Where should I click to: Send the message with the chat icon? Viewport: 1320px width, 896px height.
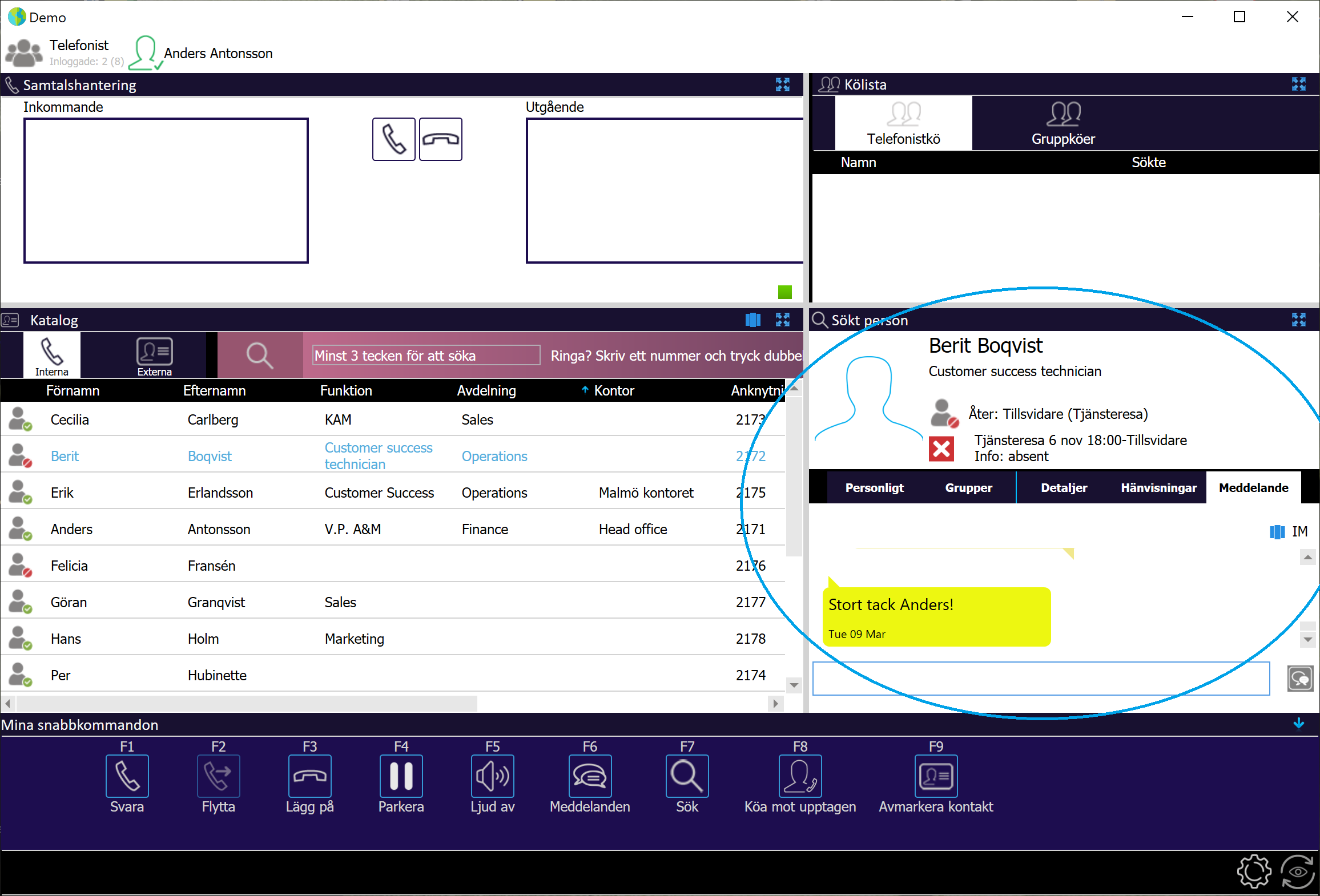(1300, 679)
